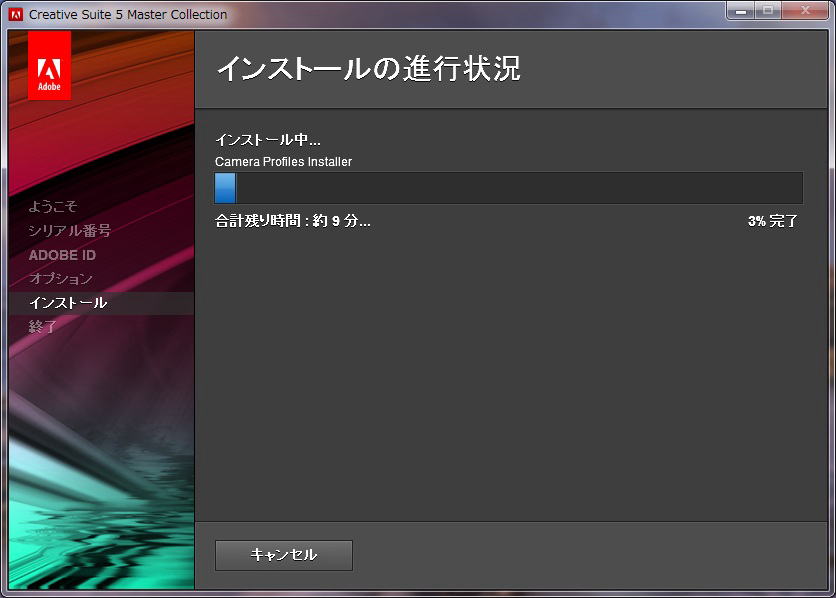The width and height of the screenshot is (836, 598).
Task: Click the 'インストール中...' label
Action: tap(268, 140)
